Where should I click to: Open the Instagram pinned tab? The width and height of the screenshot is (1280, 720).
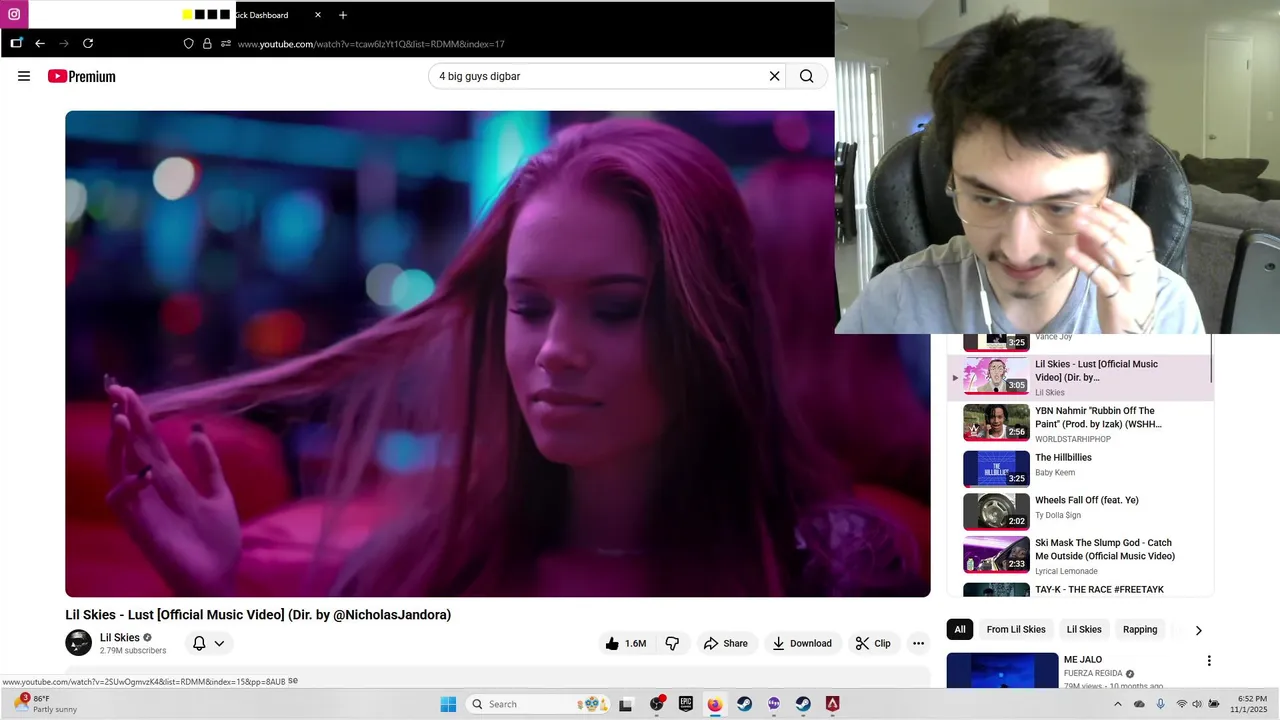tap(14, 14)
